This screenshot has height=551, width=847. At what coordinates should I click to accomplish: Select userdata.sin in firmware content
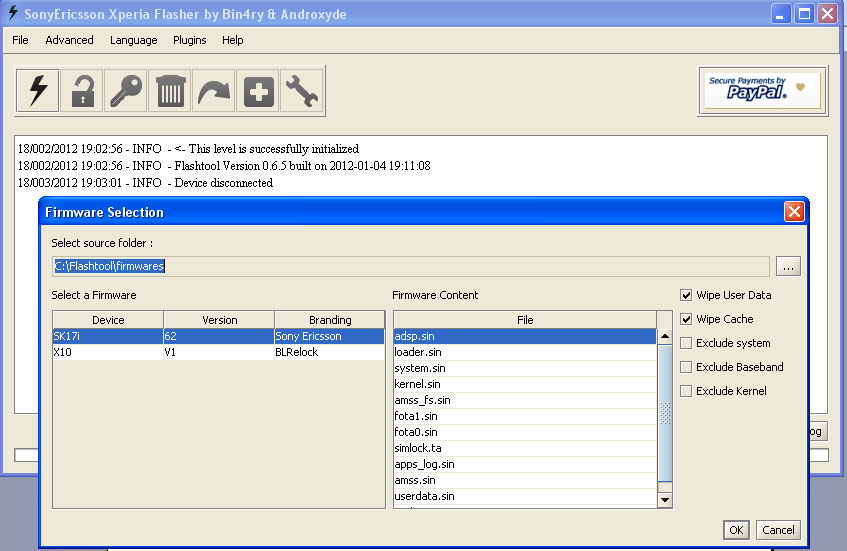point(525,496)
